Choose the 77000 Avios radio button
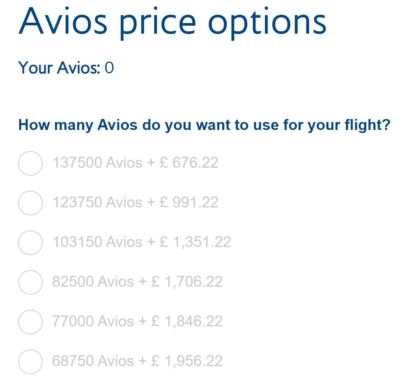 [30, 322]
